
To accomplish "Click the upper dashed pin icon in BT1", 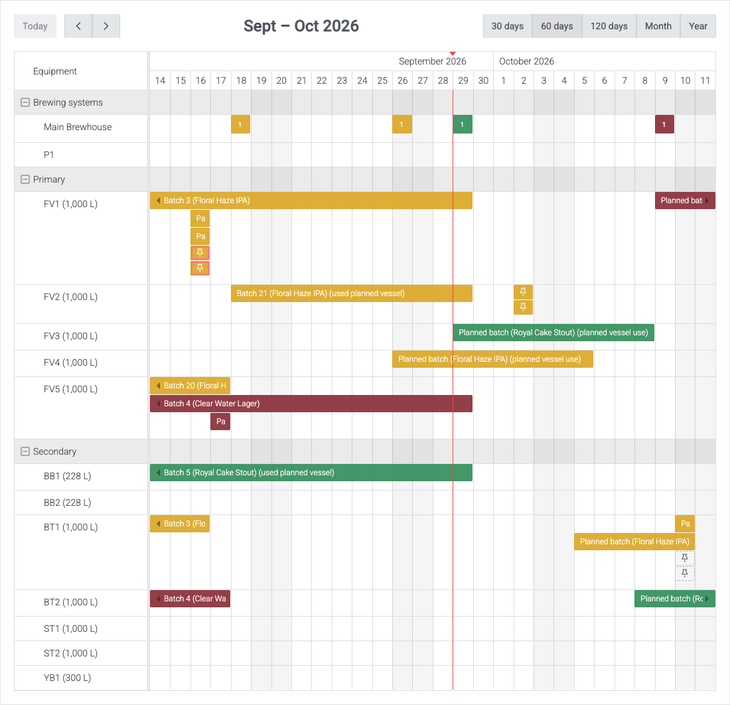I will (x=685, y=558).
